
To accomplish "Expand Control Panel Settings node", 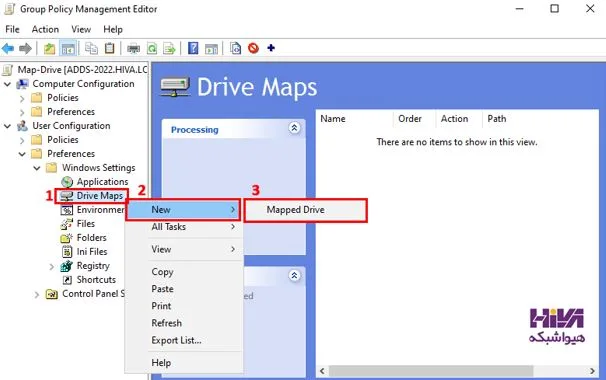I will click(37, 295).
